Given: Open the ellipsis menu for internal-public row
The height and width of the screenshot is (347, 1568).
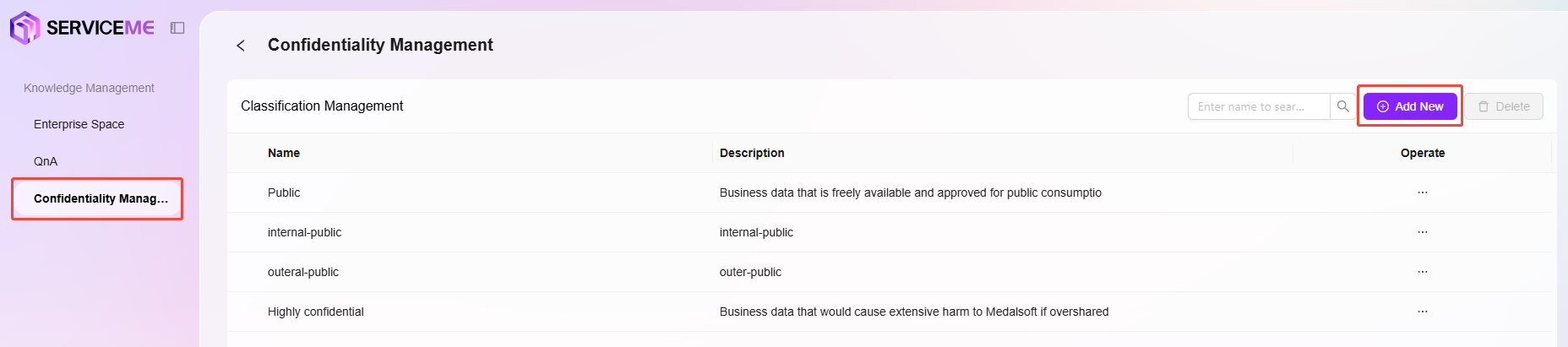Looking at the screenshot, I should point(1423,232).
